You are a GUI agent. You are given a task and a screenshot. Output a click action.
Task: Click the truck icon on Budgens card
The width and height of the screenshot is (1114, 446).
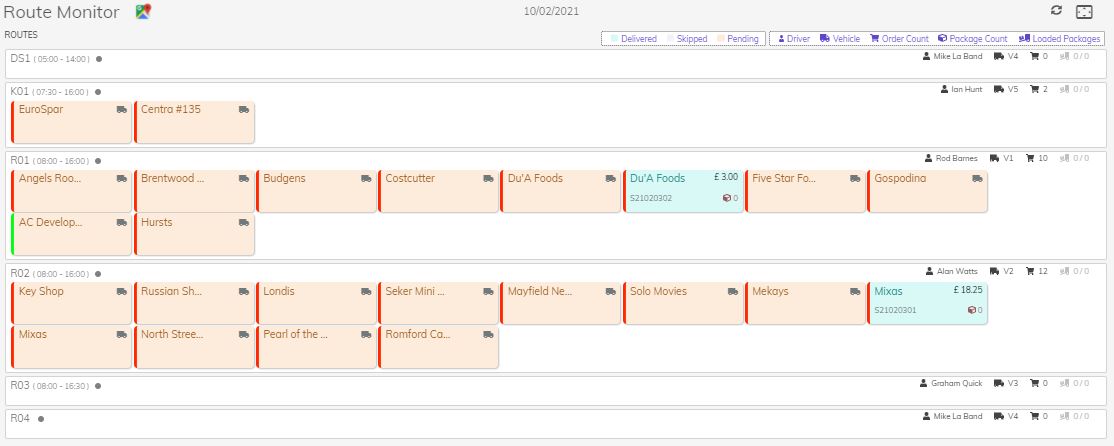[x=366, y=179]
